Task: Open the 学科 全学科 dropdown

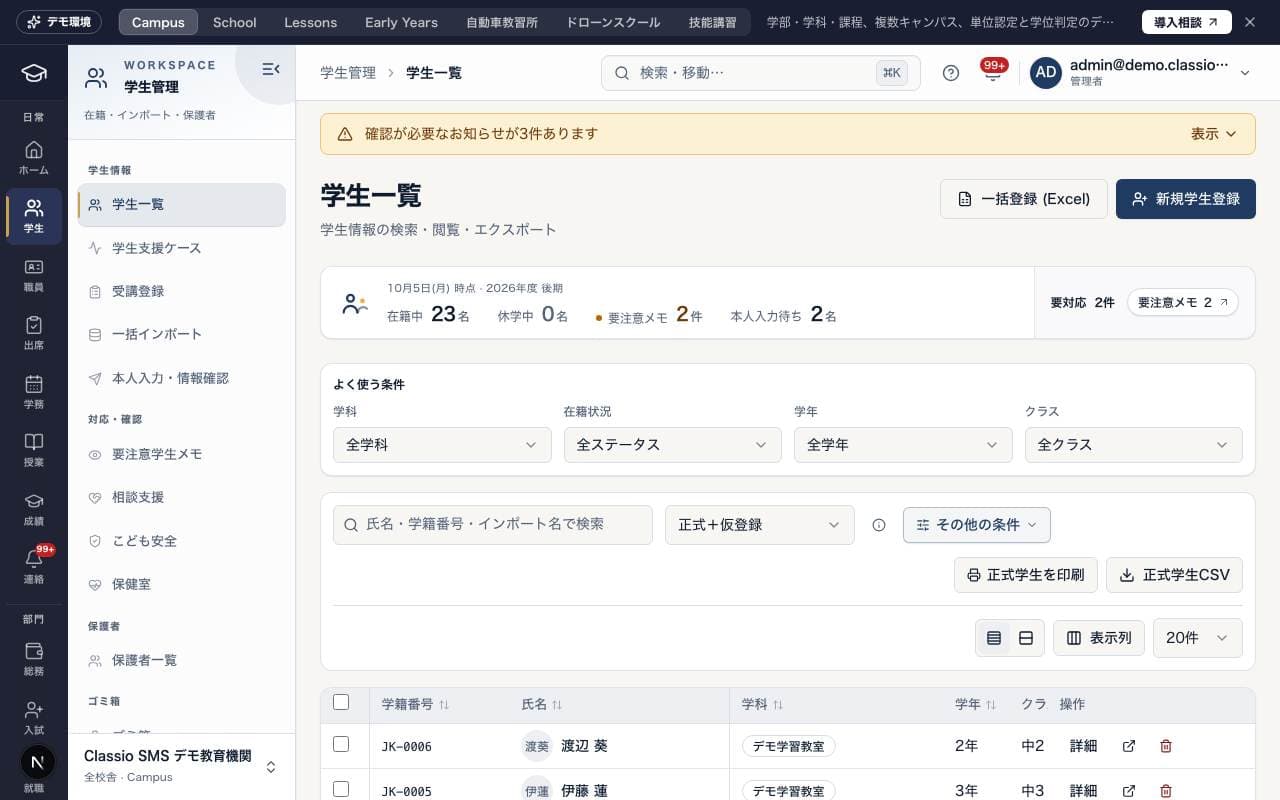Action: pos(442,445)
